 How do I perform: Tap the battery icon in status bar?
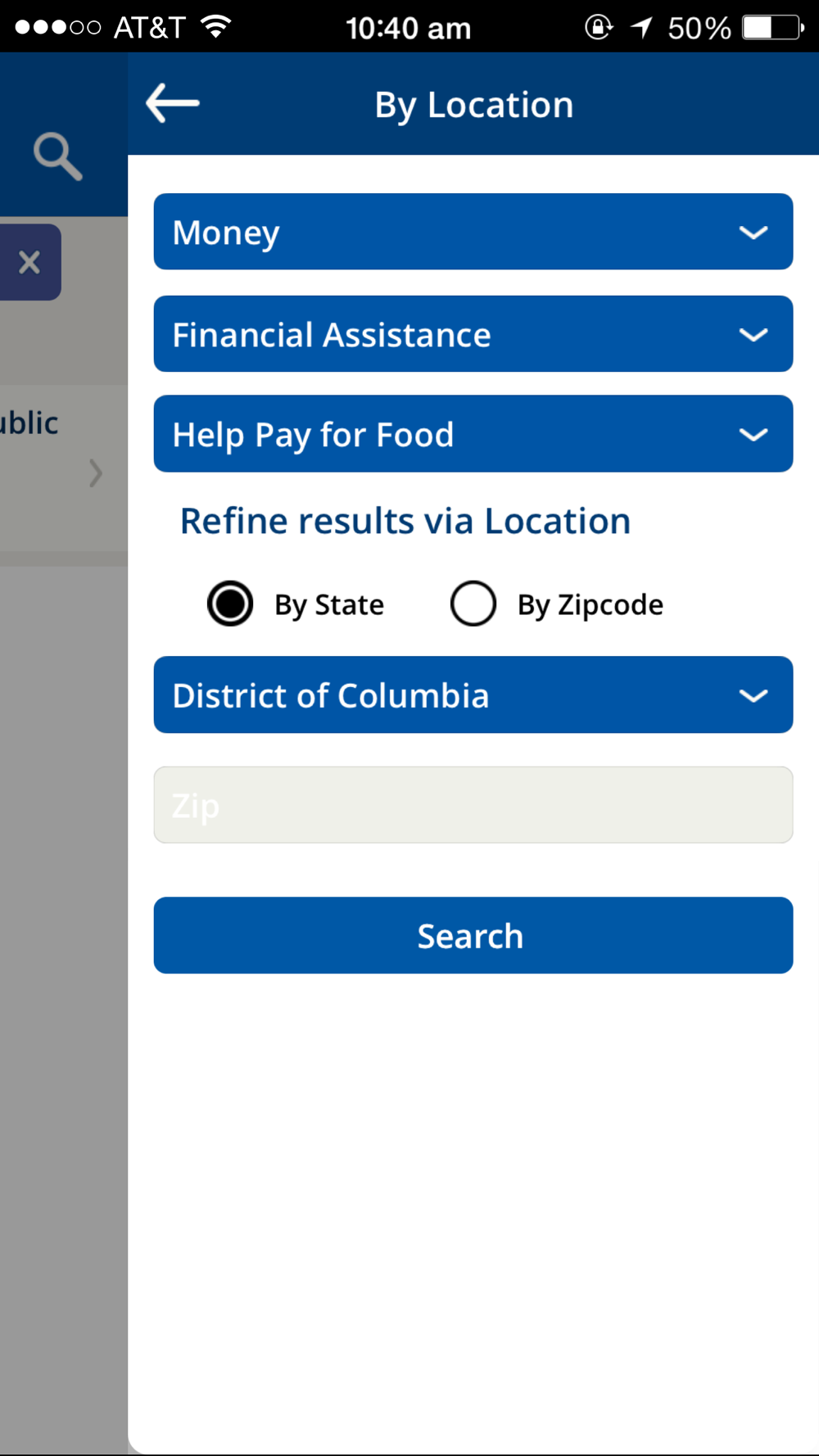point(772,28)
